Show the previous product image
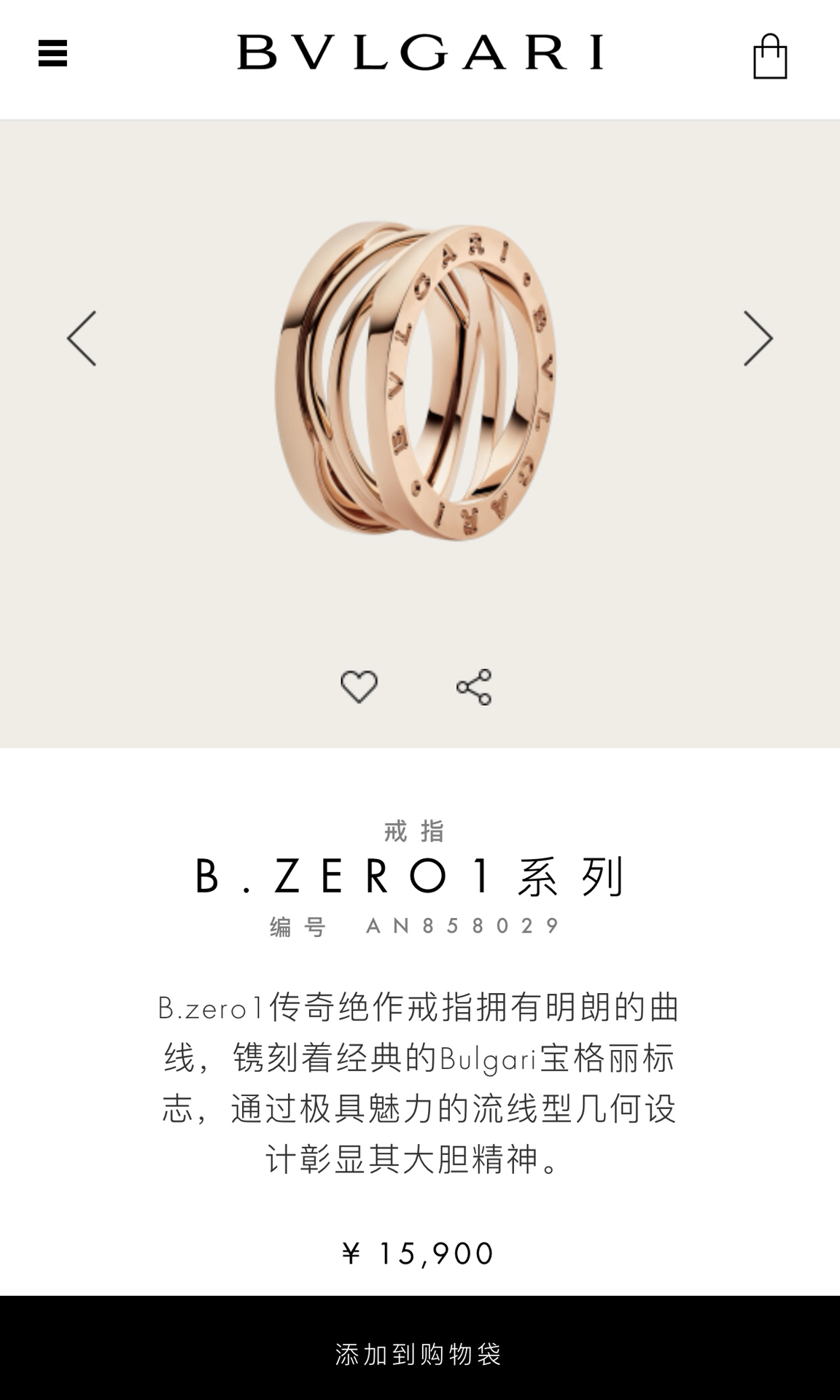840x1400 pixels. pos(82,338)
